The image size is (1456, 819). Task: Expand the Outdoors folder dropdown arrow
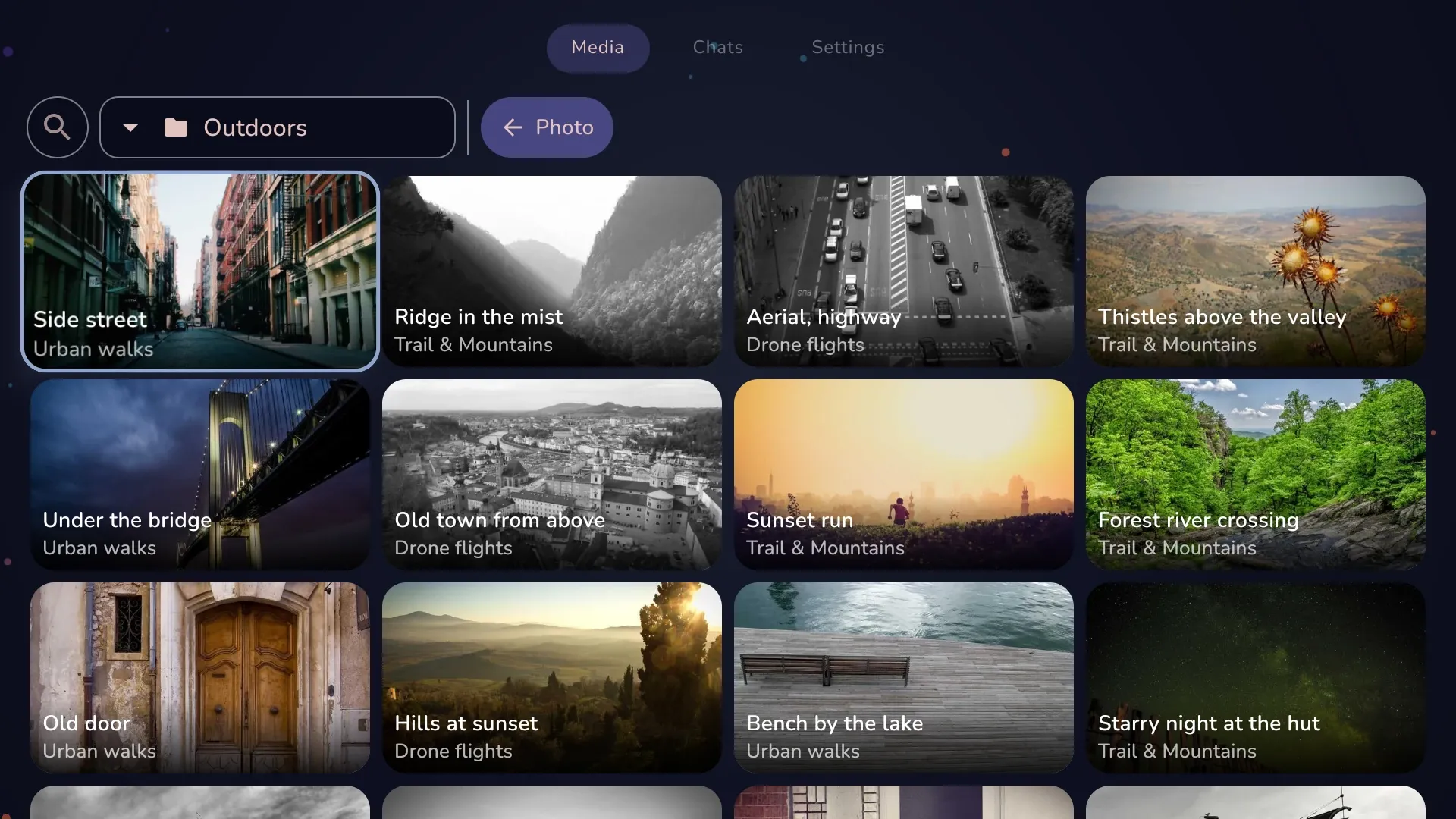[x=130, y=128]
